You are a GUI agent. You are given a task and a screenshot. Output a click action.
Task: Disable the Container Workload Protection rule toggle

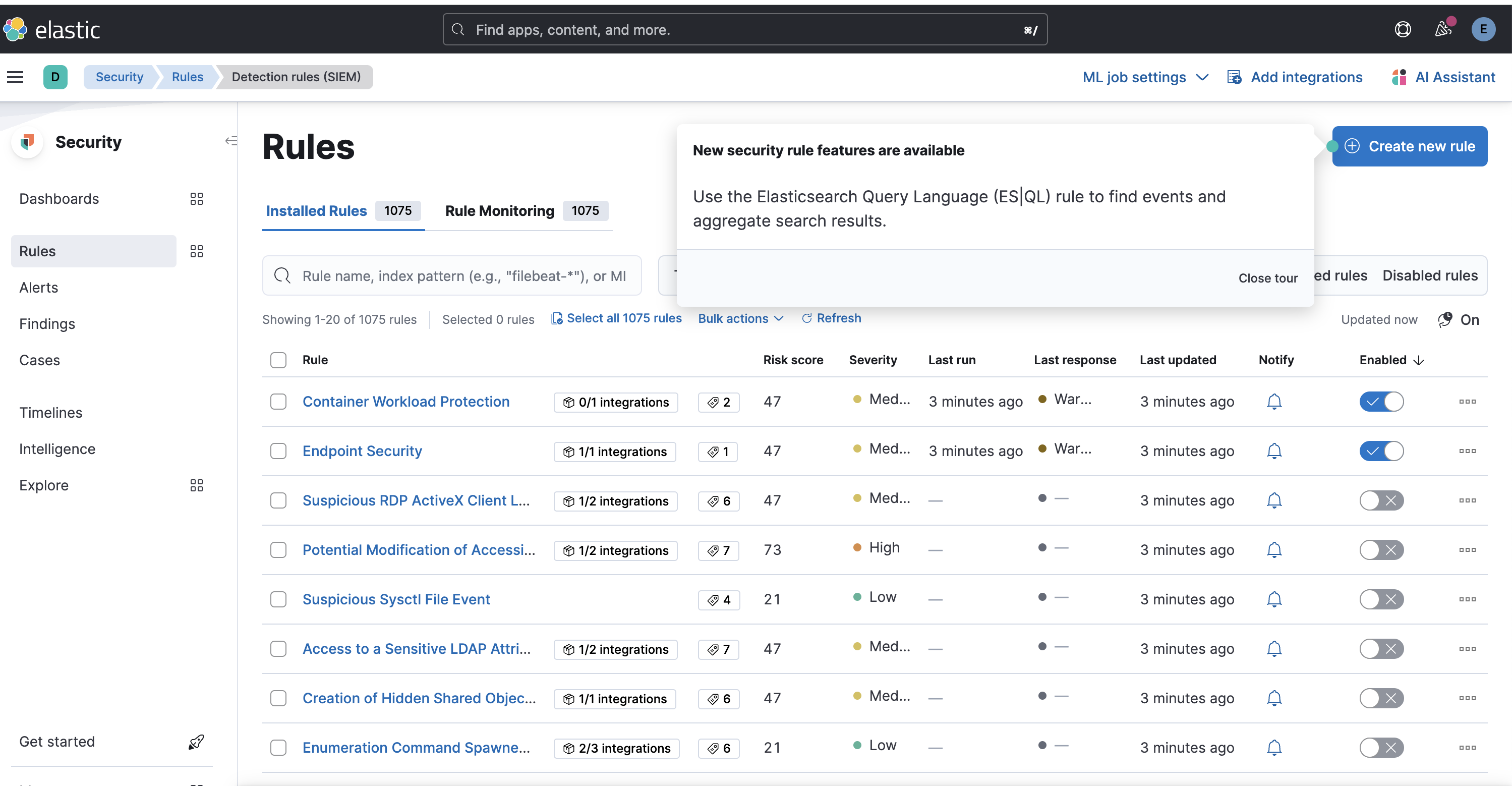click(x=1381, y=402)
